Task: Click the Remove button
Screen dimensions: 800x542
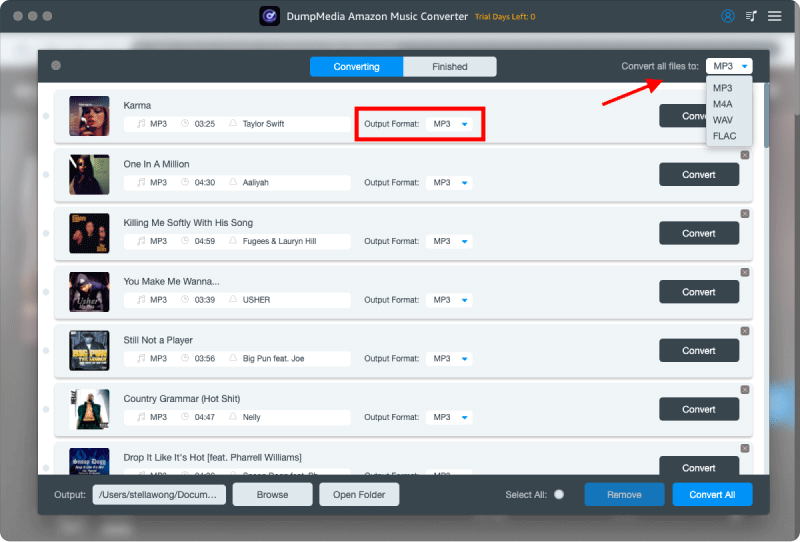Action: (x=624, y=495)
